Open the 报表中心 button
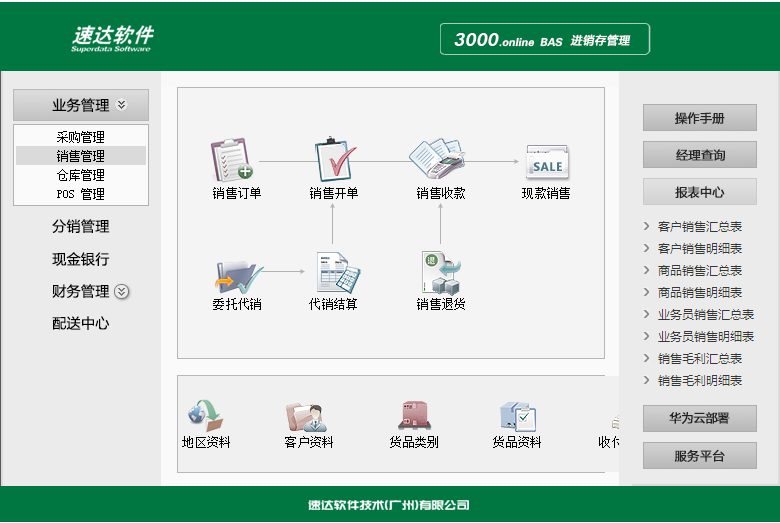 [x=699, y=192]
